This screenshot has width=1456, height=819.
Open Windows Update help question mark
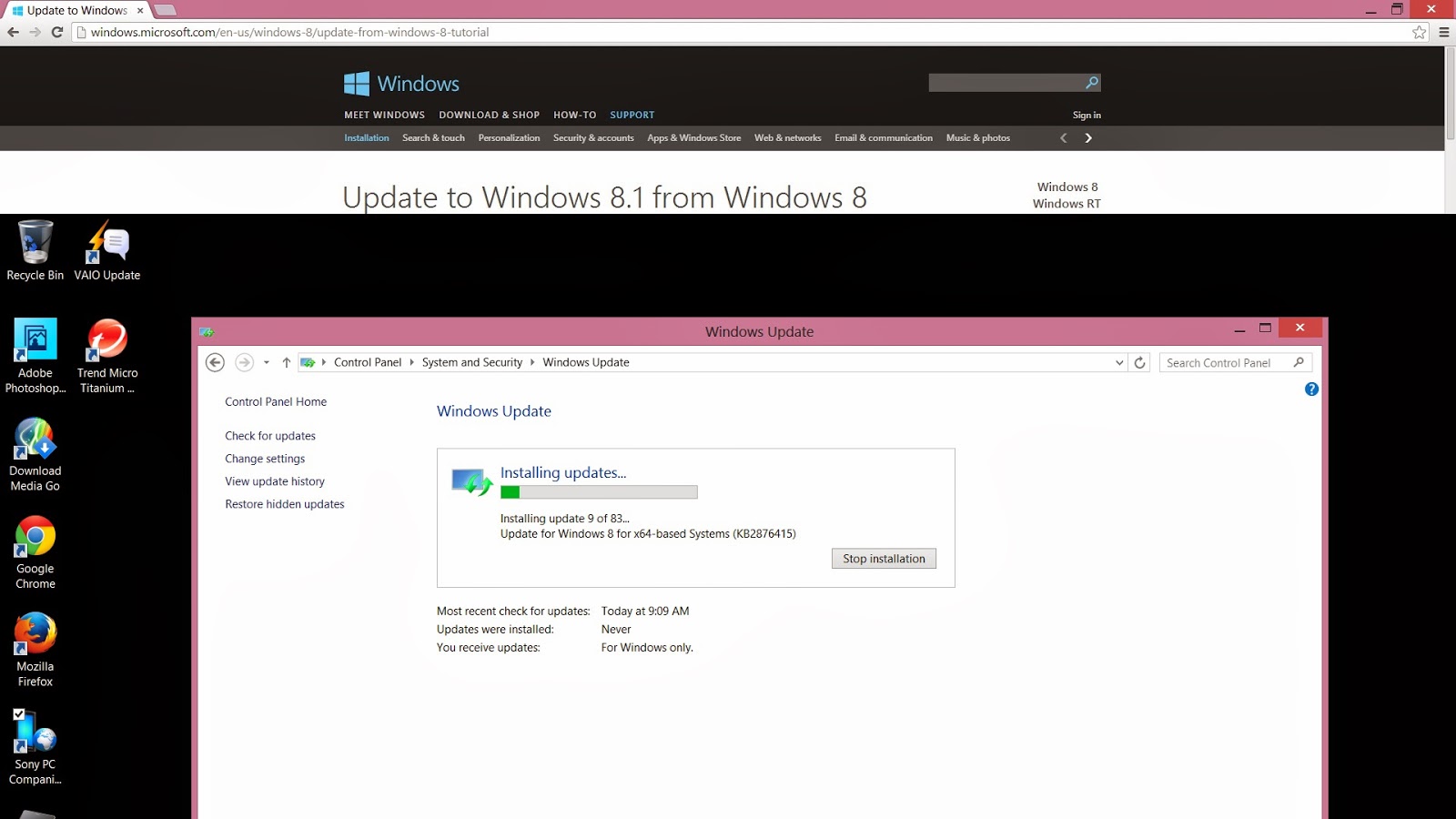tap(1311, 389)
